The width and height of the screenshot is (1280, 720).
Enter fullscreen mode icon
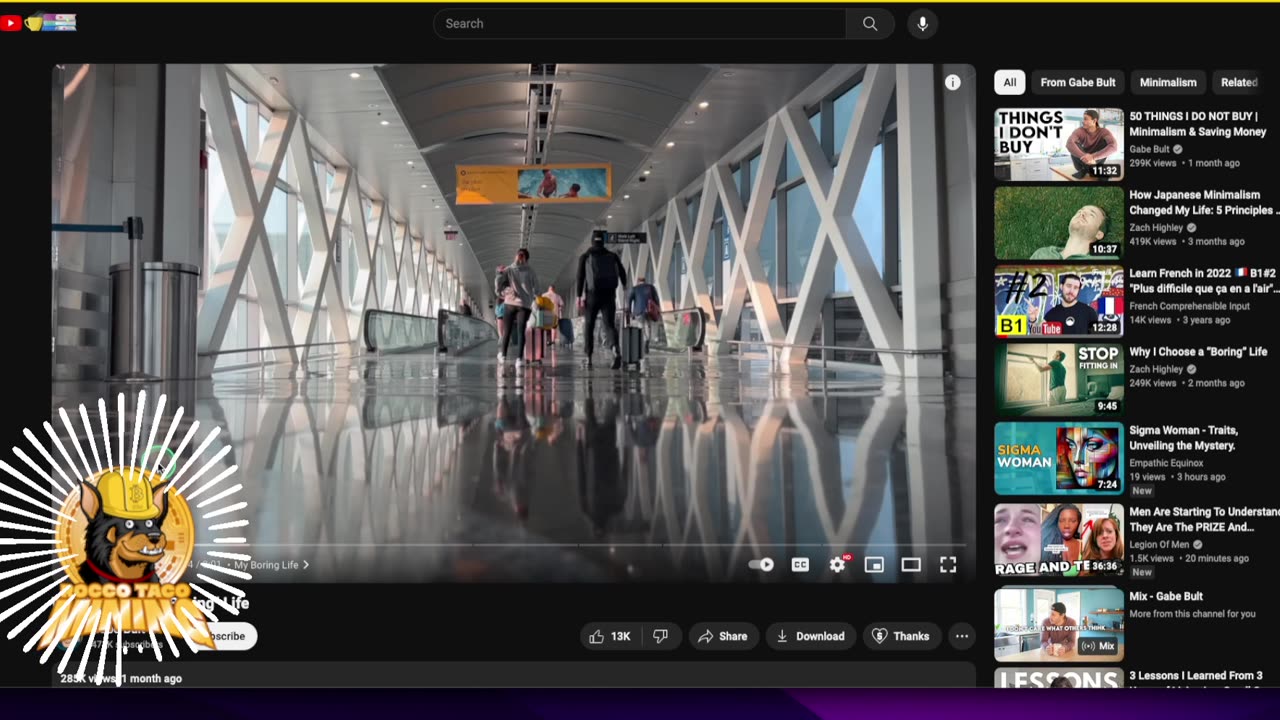point(948,565)
